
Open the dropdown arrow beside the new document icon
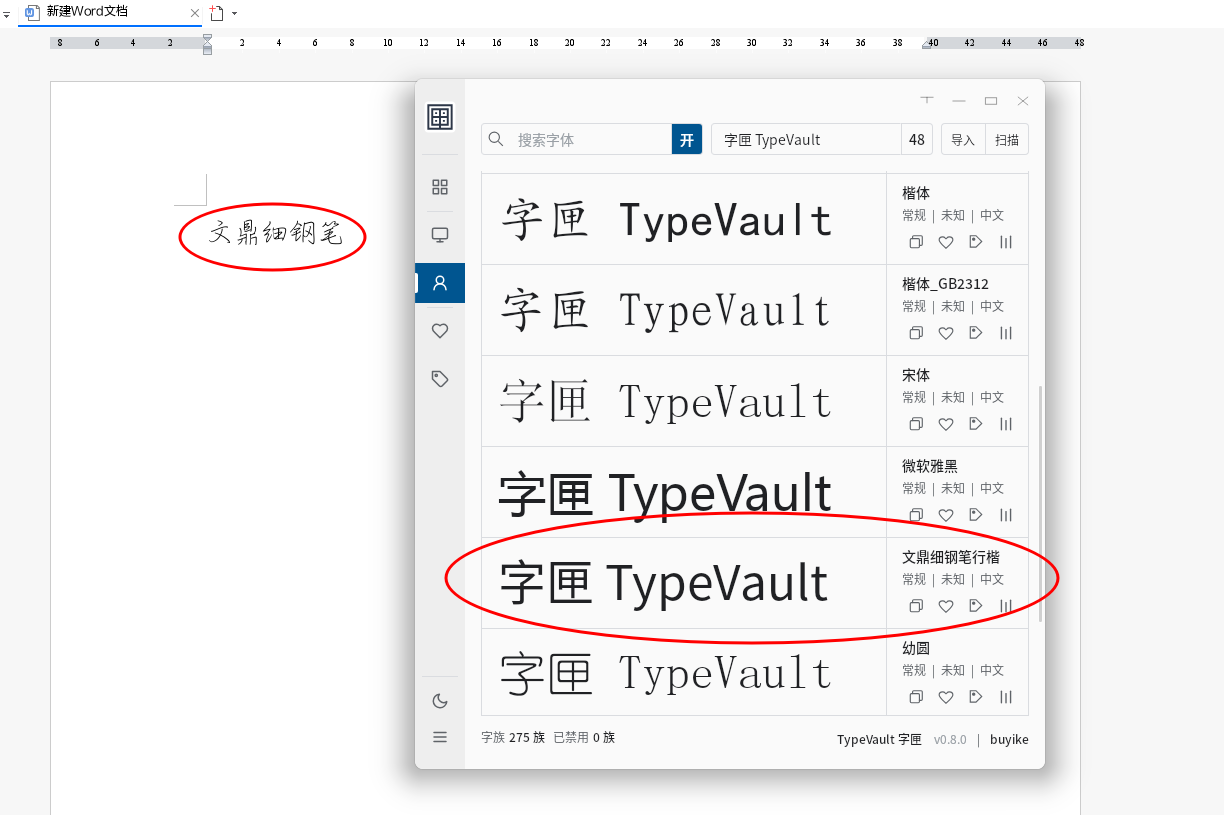234,13
